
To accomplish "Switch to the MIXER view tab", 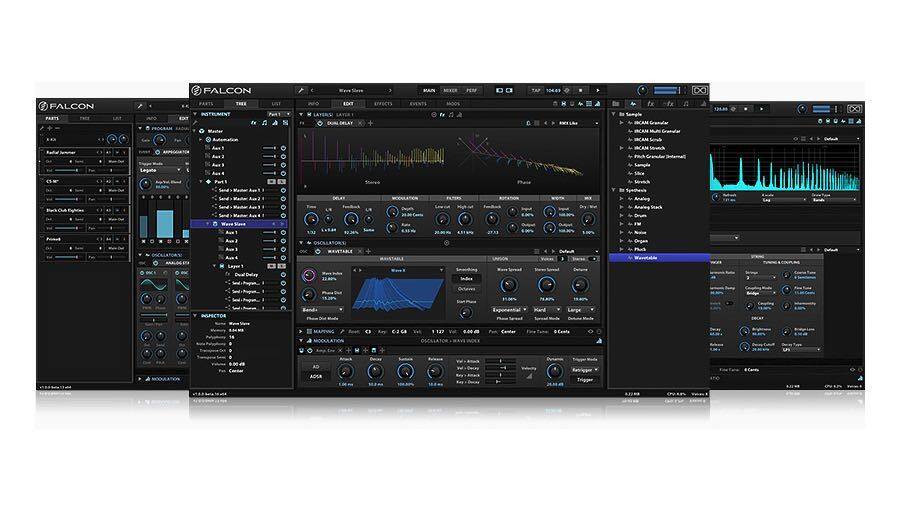I will point(451,91).
